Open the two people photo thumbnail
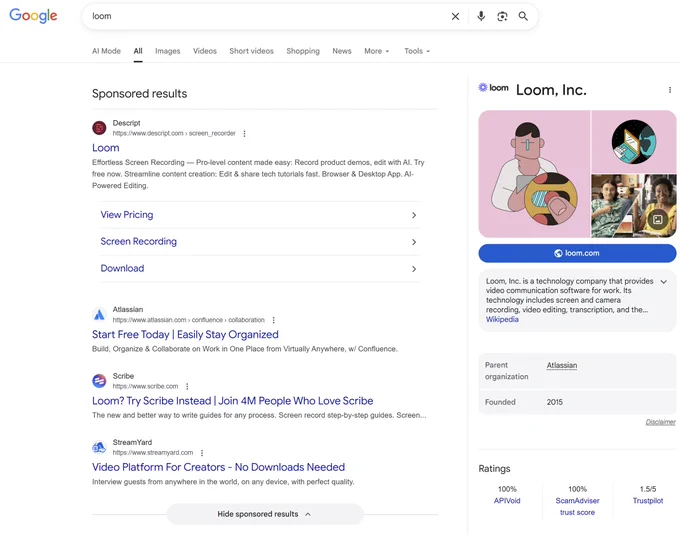 pos(634,206)
